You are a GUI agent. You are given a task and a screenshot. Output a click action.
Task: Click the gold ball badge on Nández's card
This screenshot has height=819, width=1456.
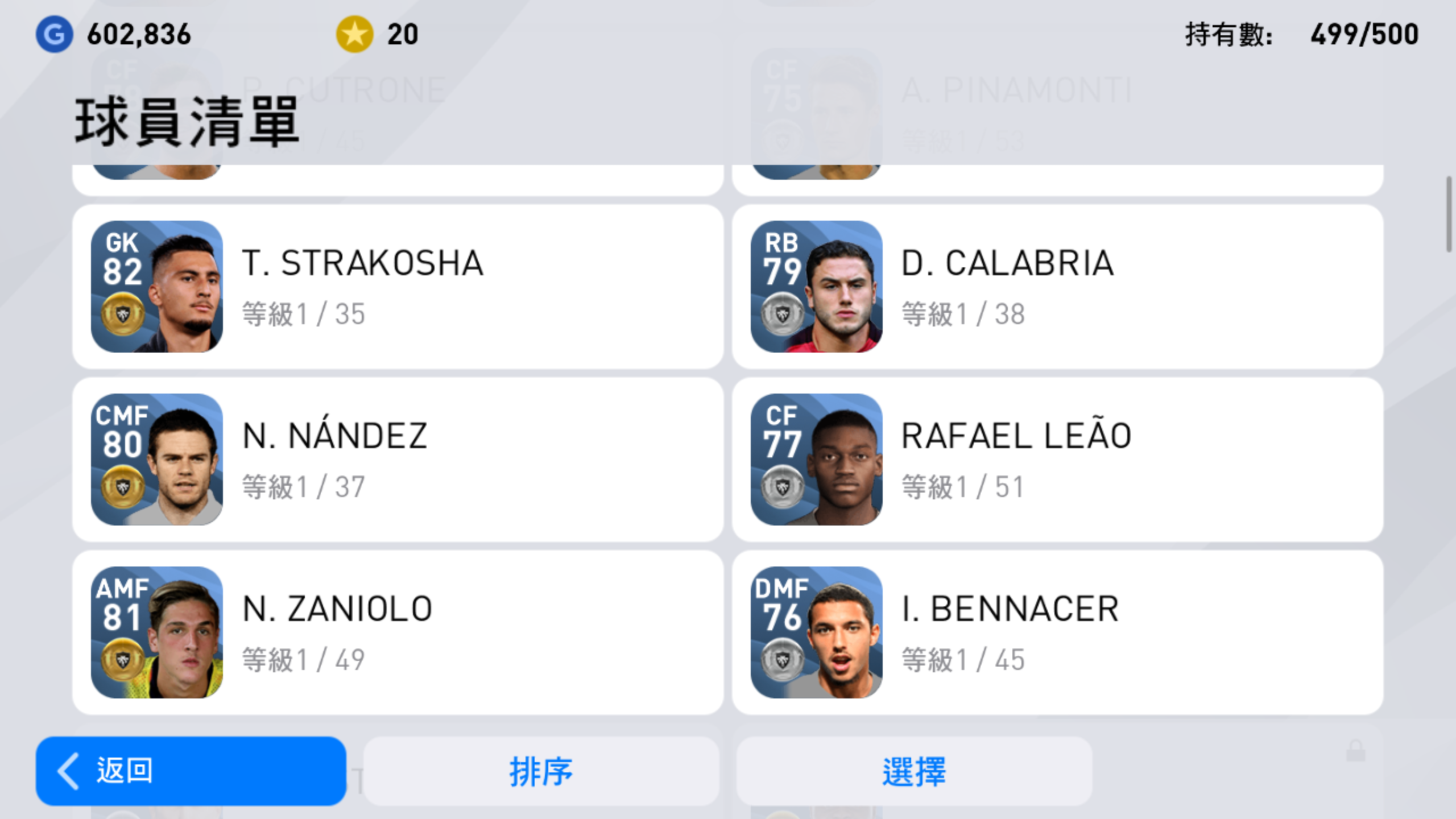(123, 487)
